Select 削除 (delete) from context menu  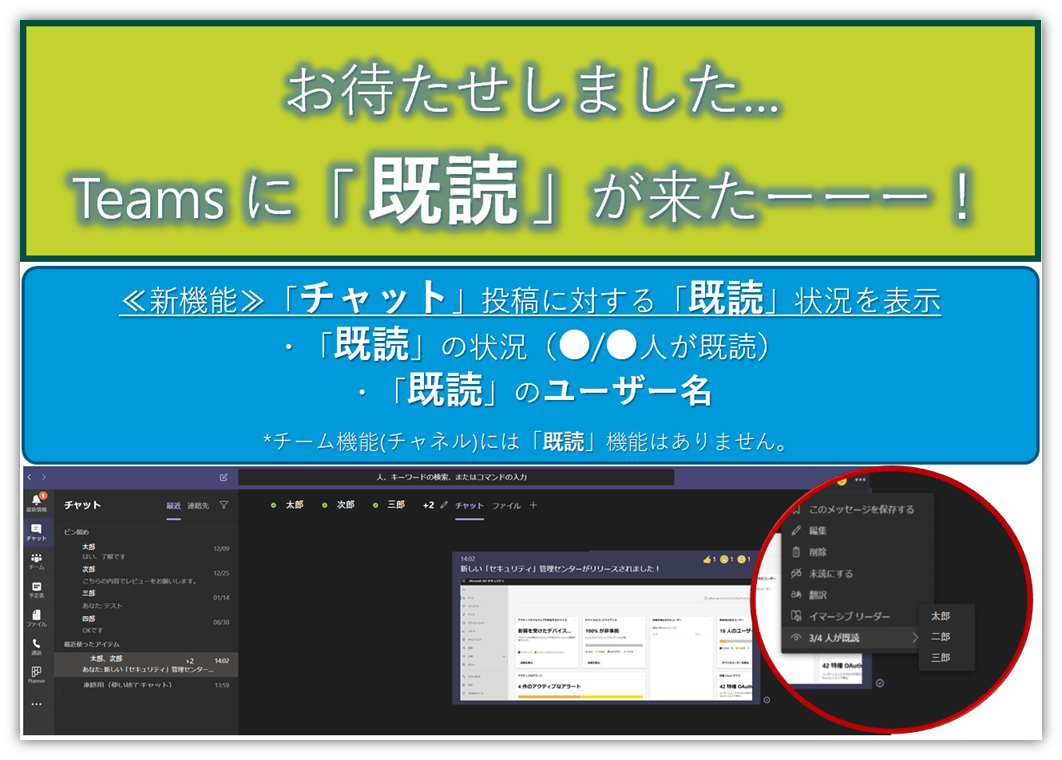(x=818, y=552)
